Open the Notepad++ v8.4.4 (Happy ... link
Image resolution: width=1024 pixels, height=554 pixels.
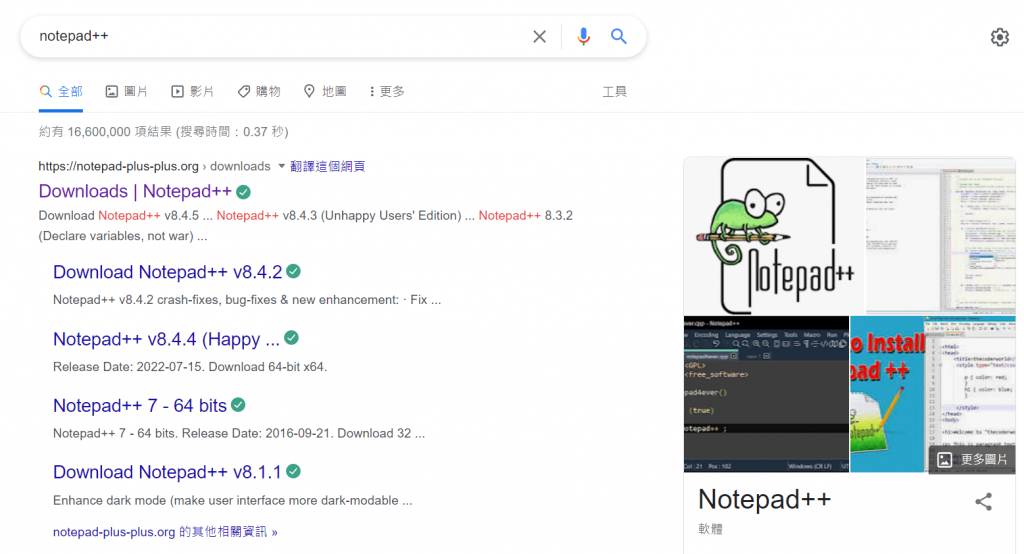[167, 339]
